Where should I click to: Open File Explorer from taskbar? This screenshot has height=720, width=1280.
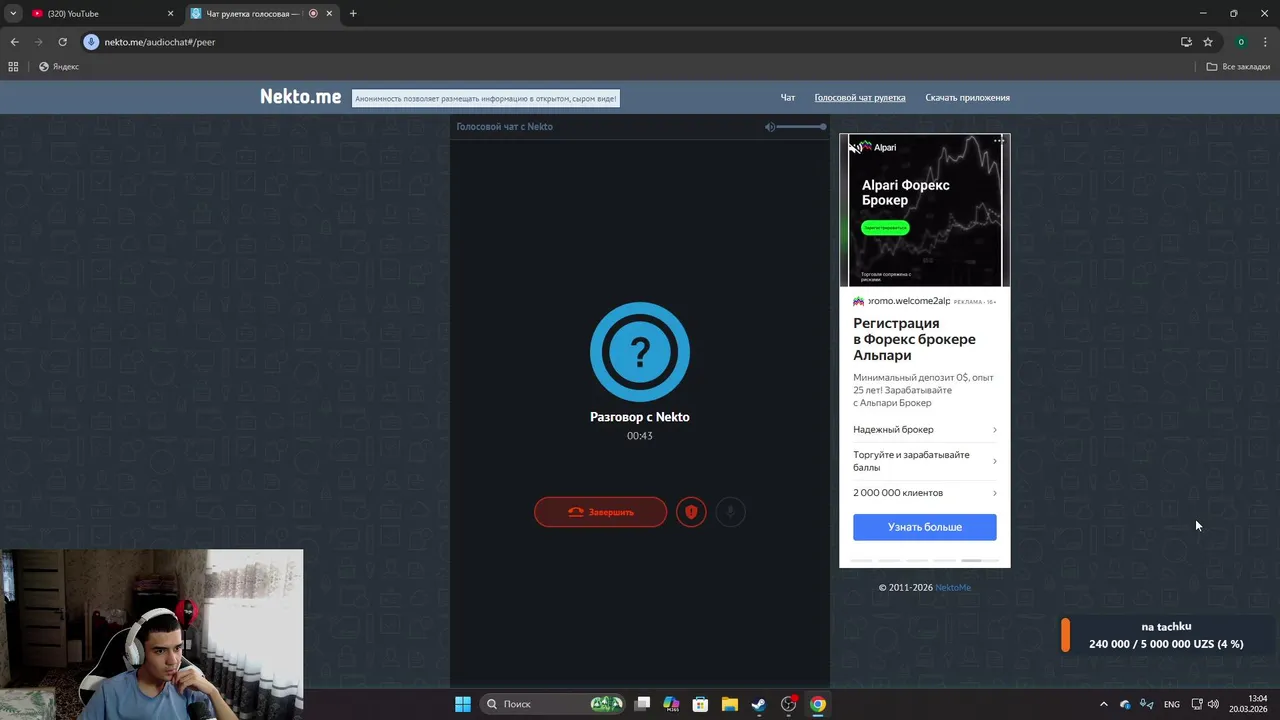tap(730, 704)
